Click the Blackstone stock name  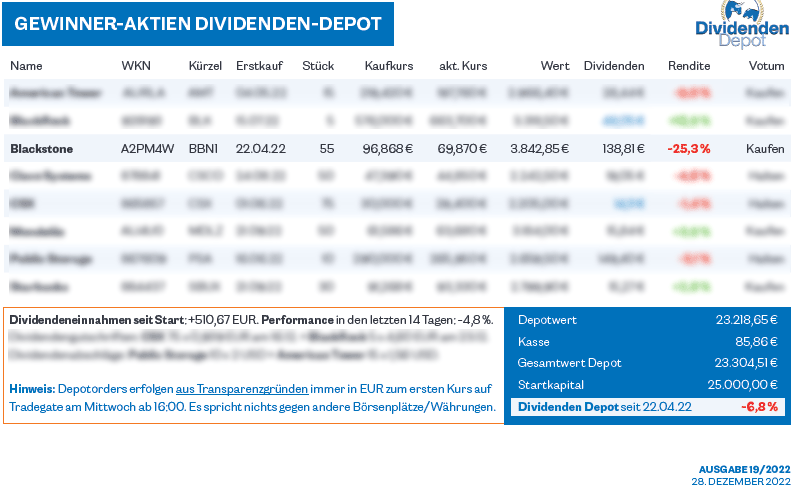pyautogui.click(x=41, y=149)
